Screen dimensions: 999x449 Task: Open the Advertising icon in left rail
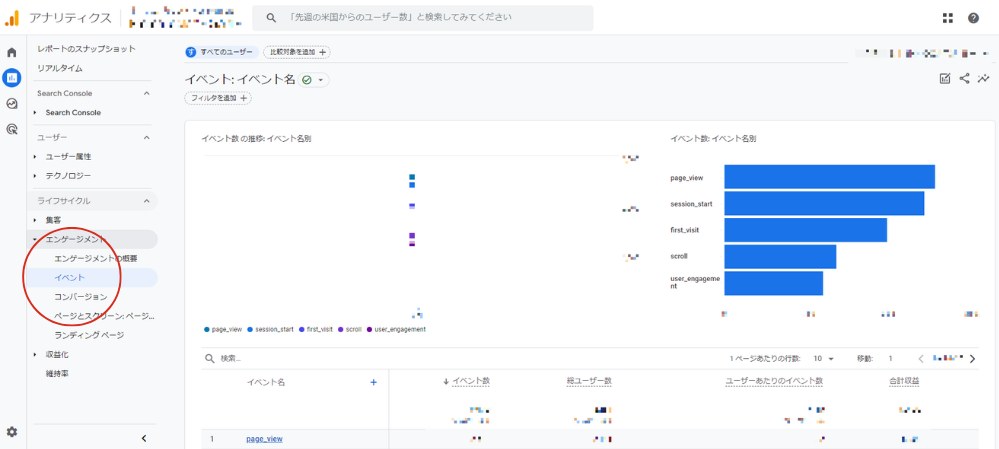(11, 129)
